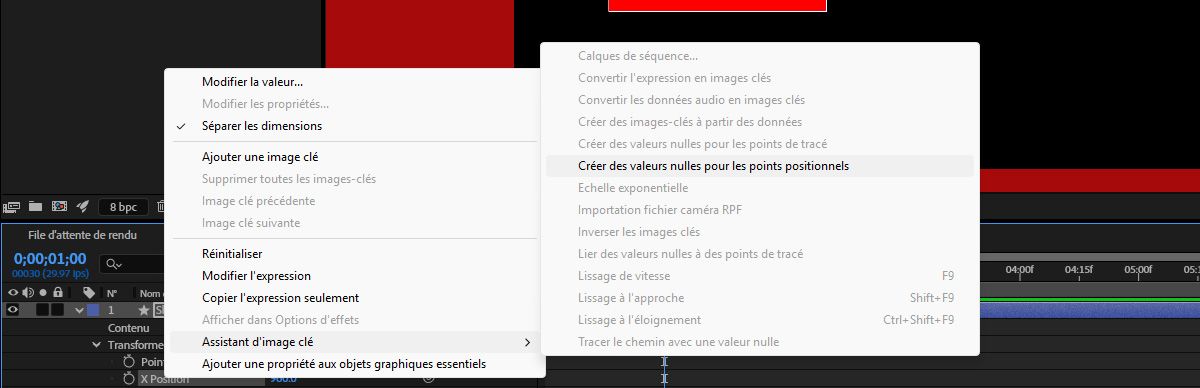Viewport: 1200px width, 388px height.
Task: Collapse layer 1 properties with its arrow
Action: pos(79,310)
